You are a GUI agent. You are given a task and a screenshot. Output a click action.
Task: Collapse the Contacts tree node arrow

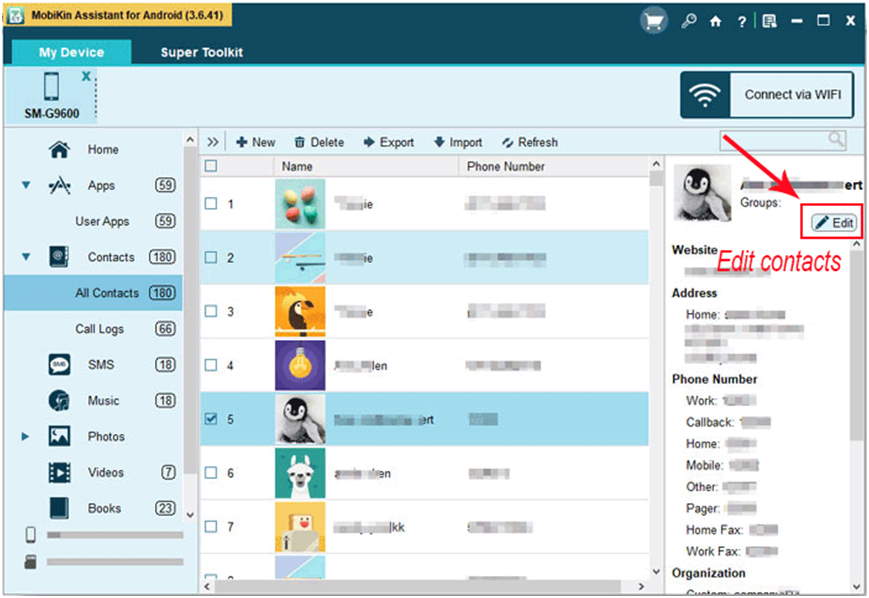(26, 257)
